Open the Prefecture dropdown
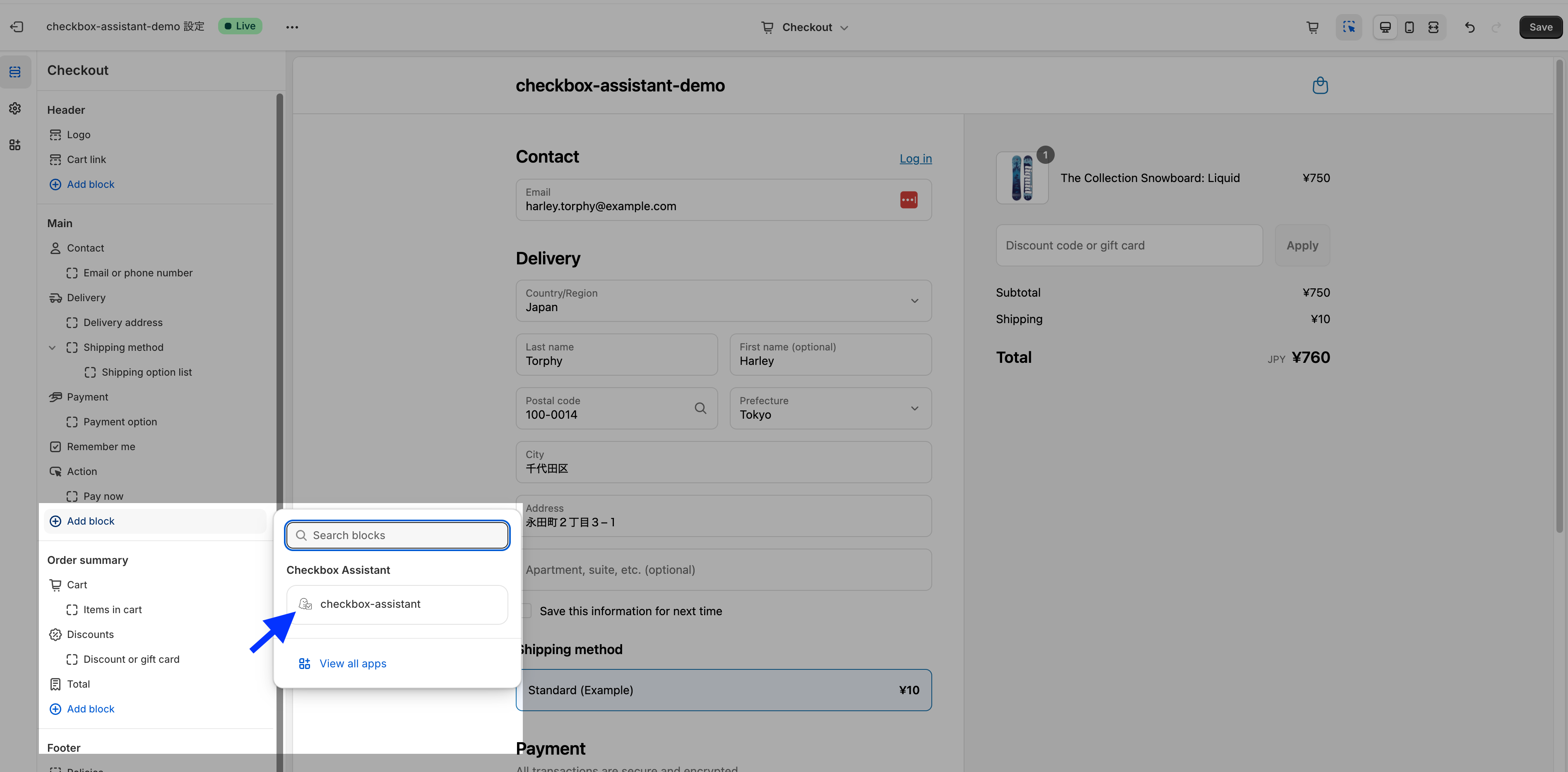This screenshot has width=1568, height=772. 830,408
